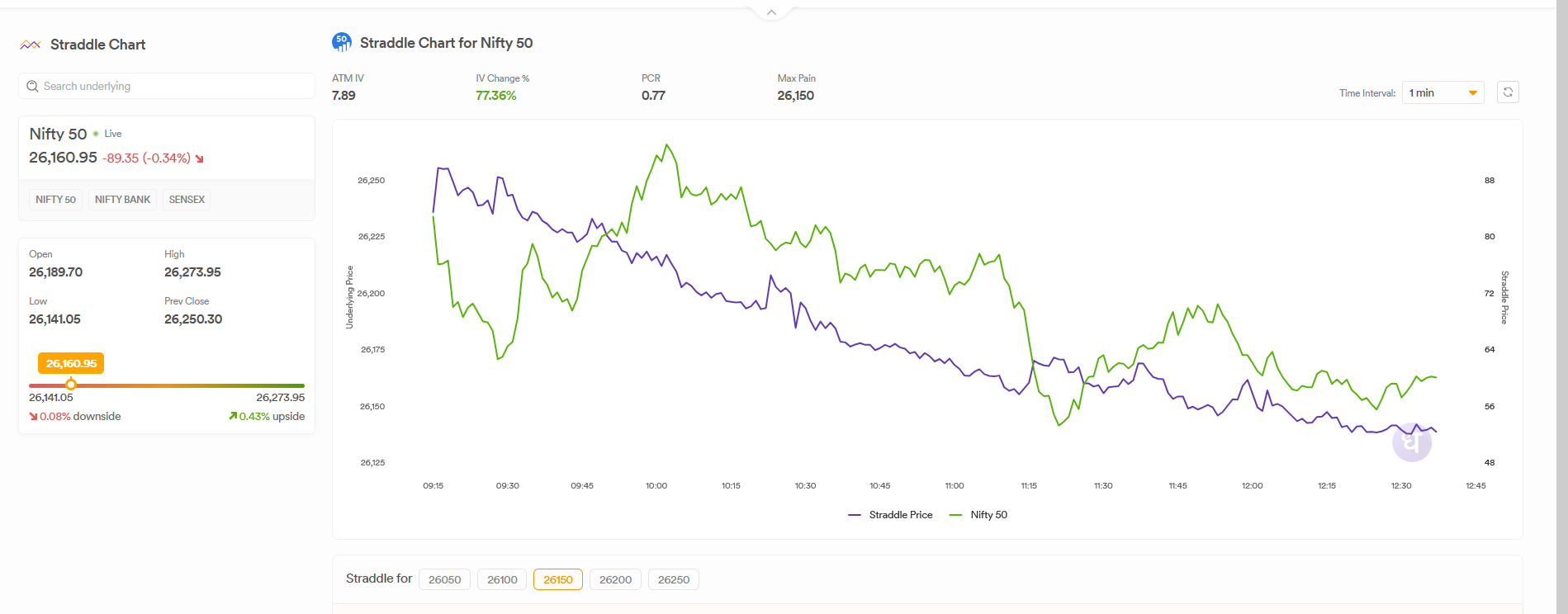
Task: Click the green upside arrow icon
Action: tap(233, 416)
